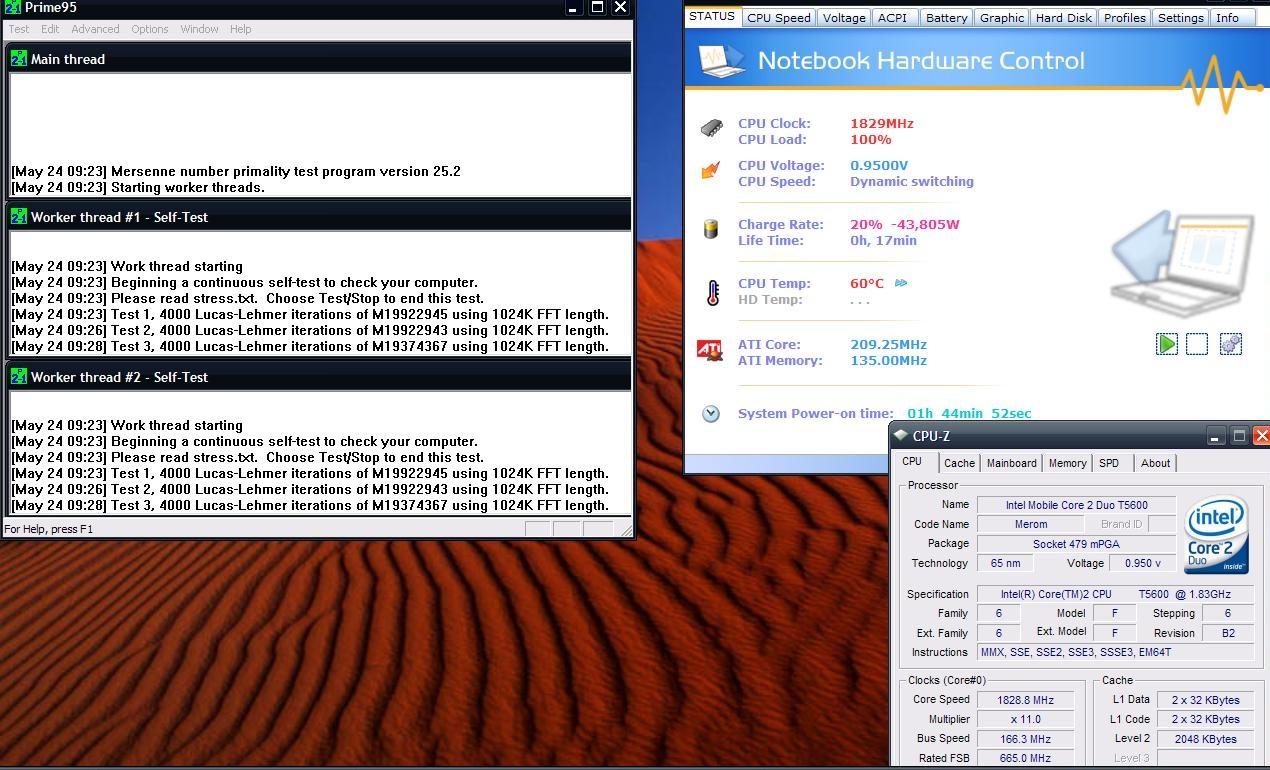Click the ATI logo icon
The width and height of the screenshot is (1270, 770).
pos(710,350)
